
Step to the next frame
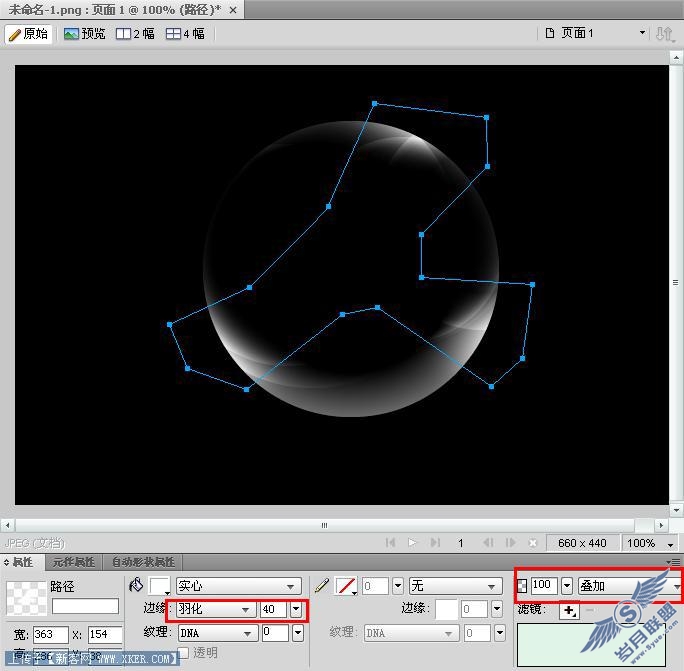pos(510,543)
